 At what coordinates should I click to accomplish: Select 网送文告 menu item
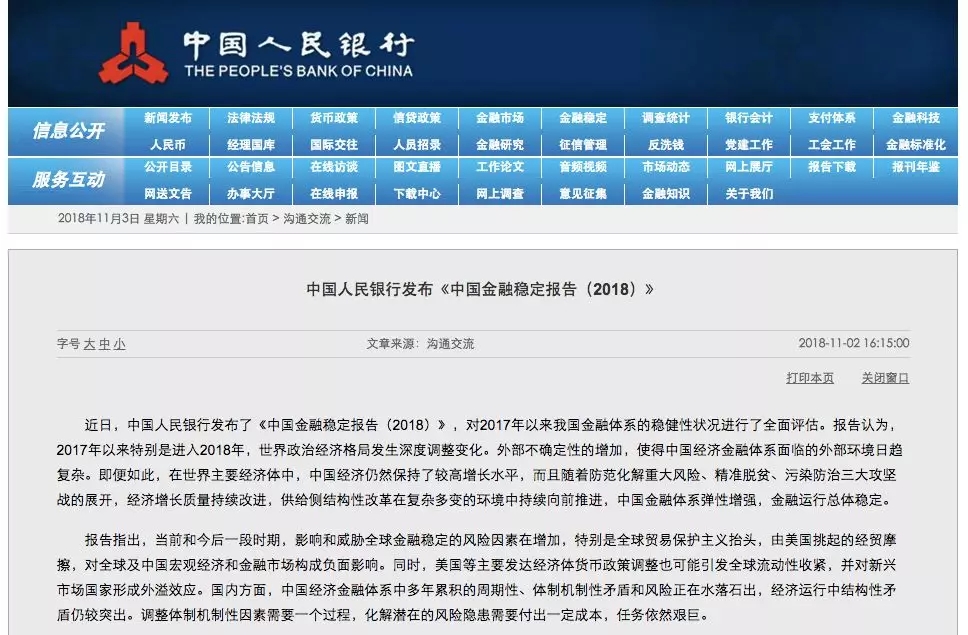168,194
